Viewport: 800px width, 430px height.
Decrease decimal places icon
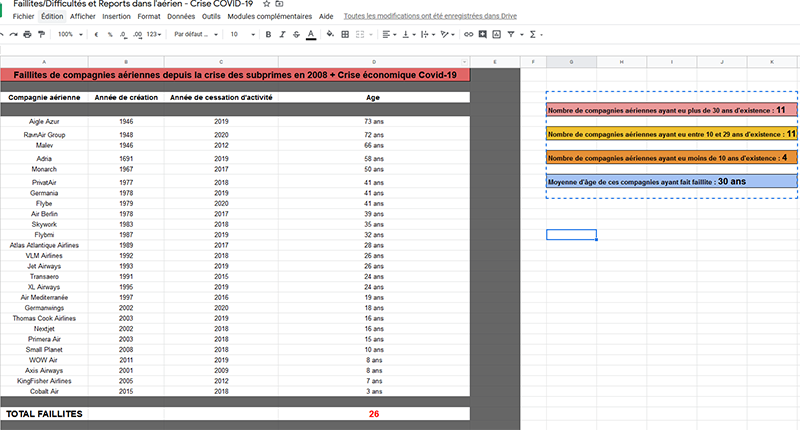click(x=123, y=34)
